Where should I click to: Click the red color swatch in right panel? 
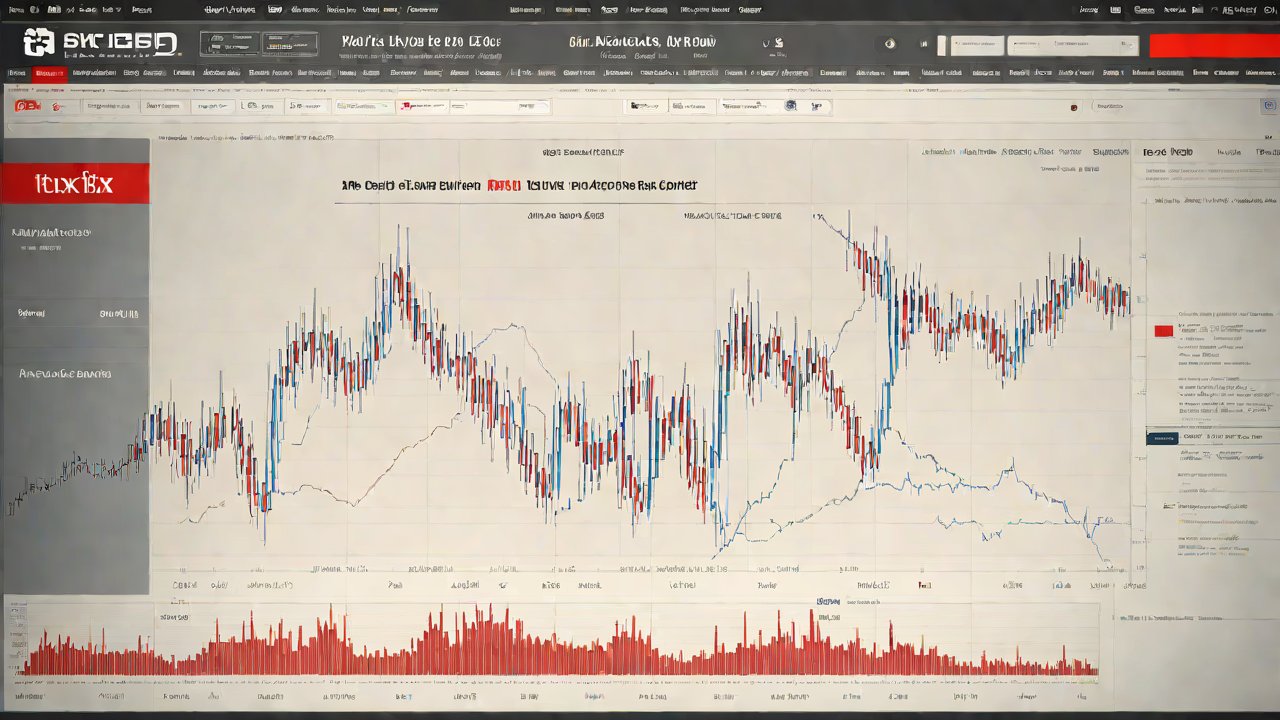1163,330
